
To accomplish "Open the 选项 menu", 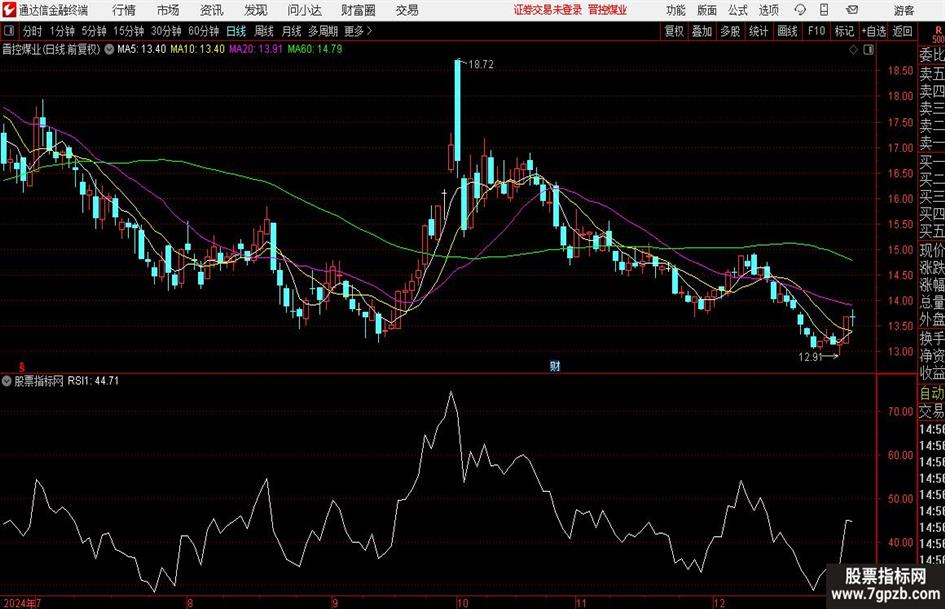I will tap(768, 10).
